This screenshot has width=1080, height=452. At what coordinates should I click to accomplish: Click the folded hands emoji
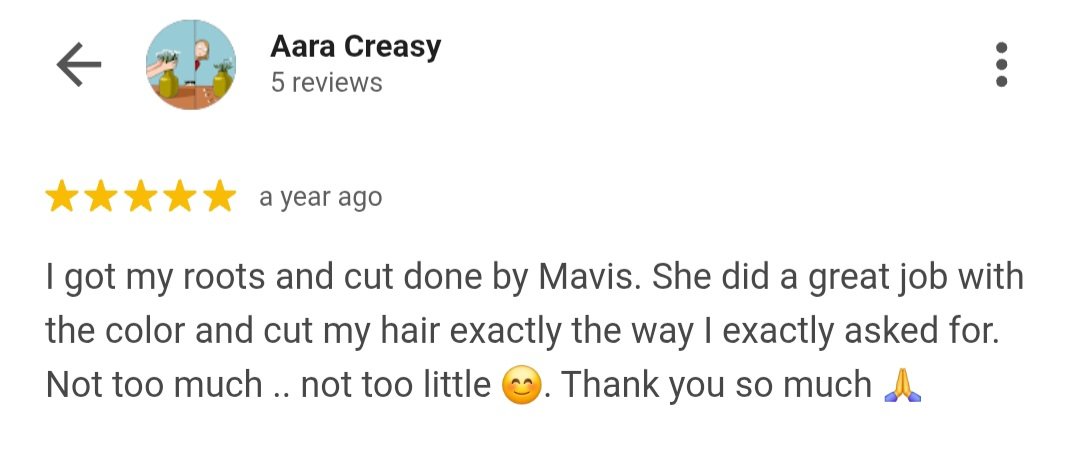(902, 386)
